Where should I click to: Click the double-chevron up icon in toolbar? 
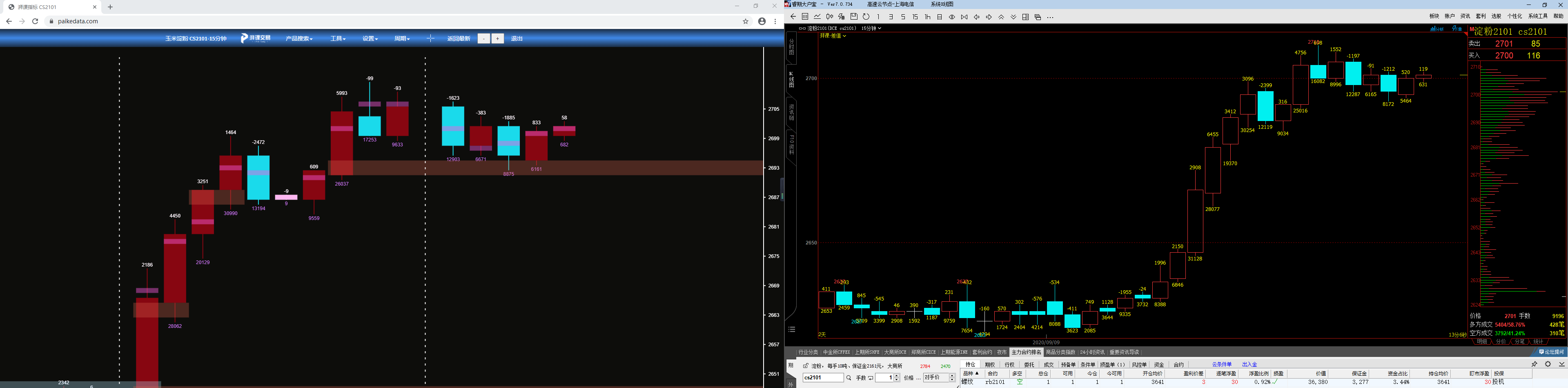pos(1001,17)
